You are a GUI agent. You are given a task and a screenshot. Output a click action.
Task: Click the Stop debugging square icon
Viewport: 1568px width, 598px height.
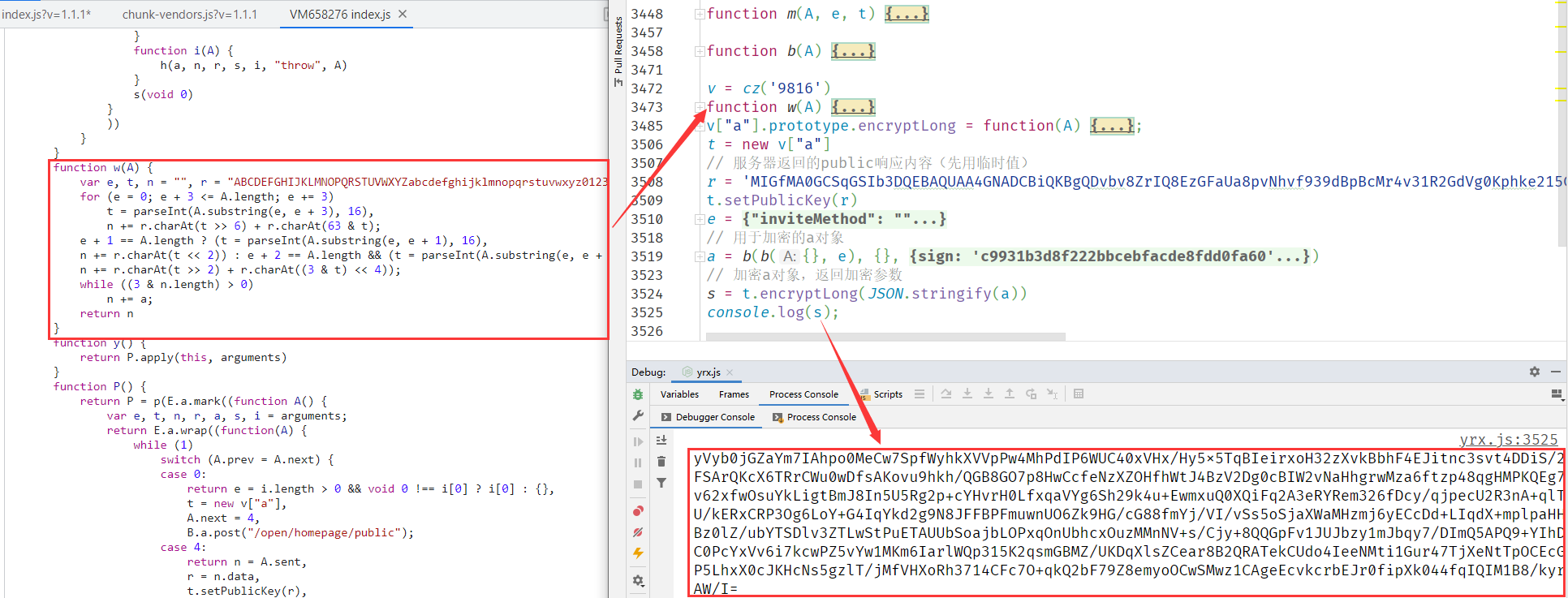pyautogui.click(x=638, y=484)
